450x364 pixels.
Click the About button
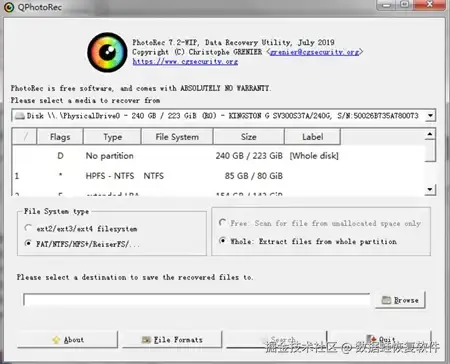coord(68,340)
